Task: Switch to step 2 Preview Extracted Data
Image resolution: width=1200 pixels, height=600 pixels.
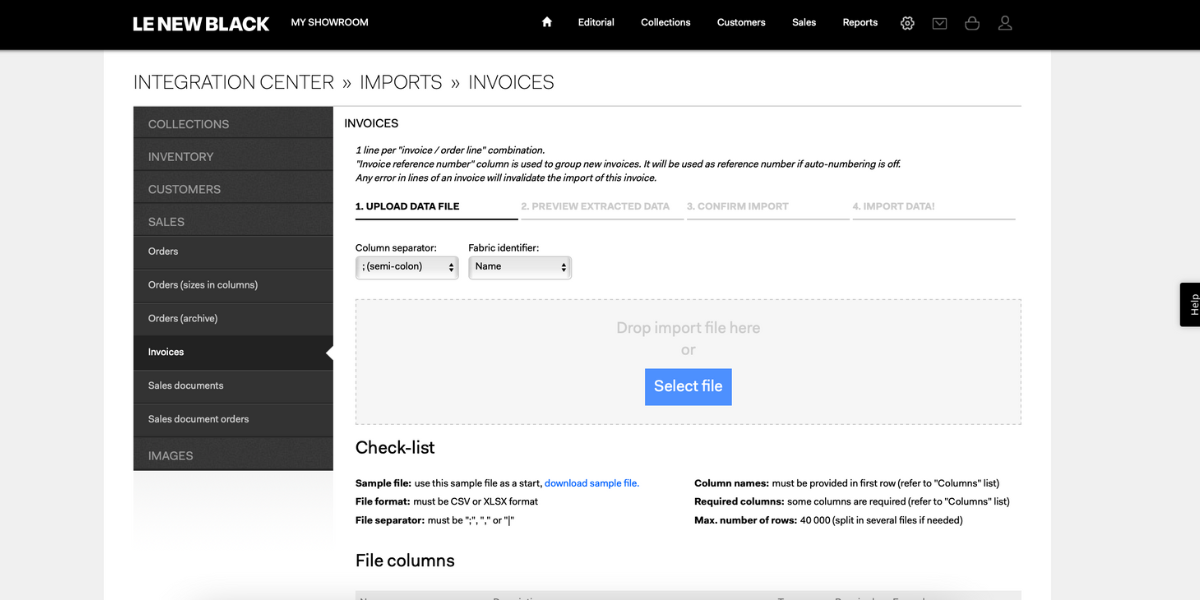Action: pyautogui.click(x=602, y=207)
